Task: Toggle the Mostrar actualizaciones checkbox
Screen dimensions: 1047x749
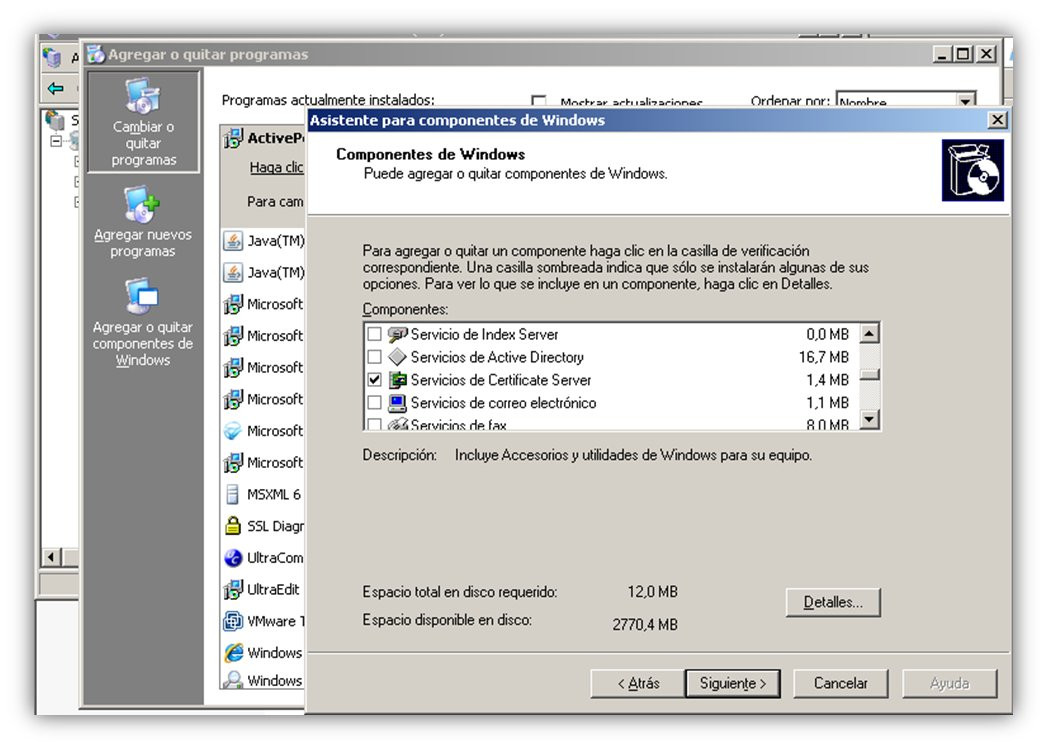Action: (538, 101)
